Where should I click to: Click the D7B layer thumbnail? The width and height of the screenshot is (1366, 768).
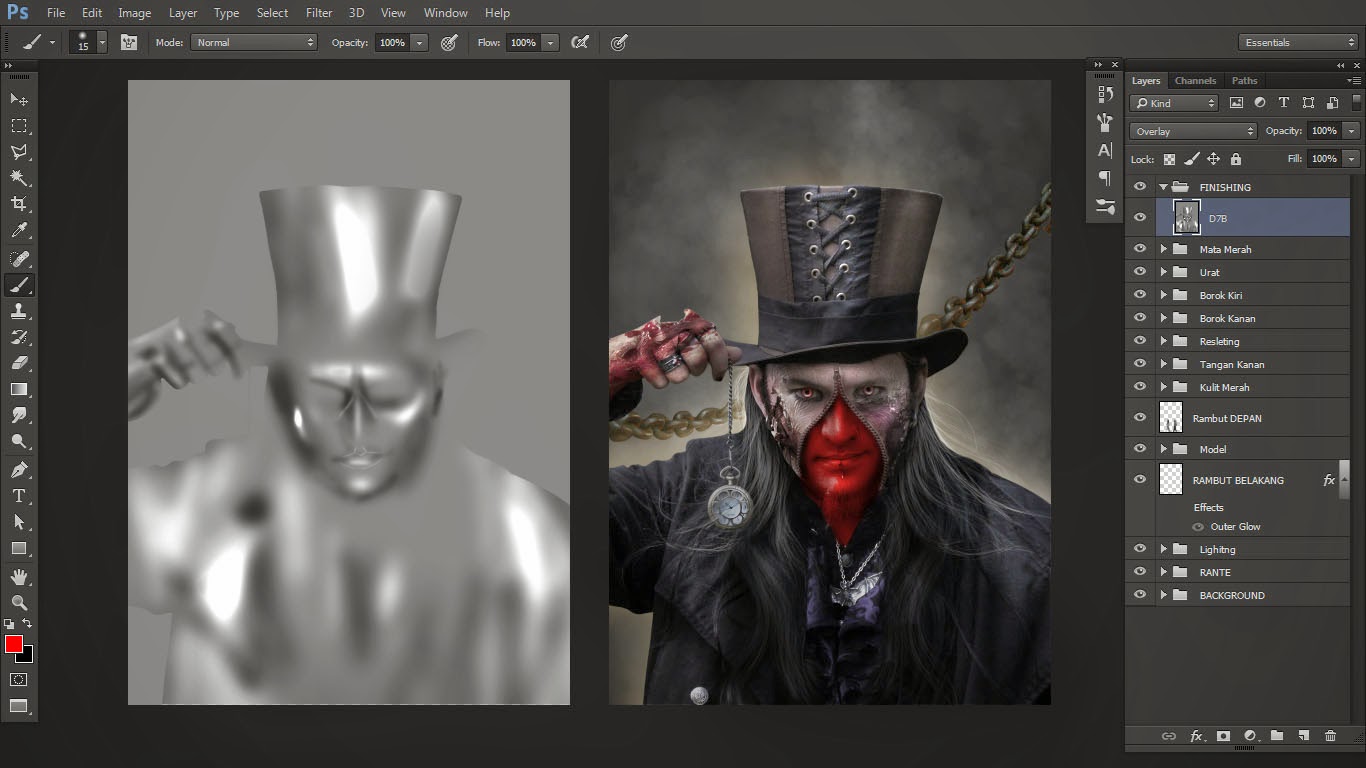tap(1187, 217)
